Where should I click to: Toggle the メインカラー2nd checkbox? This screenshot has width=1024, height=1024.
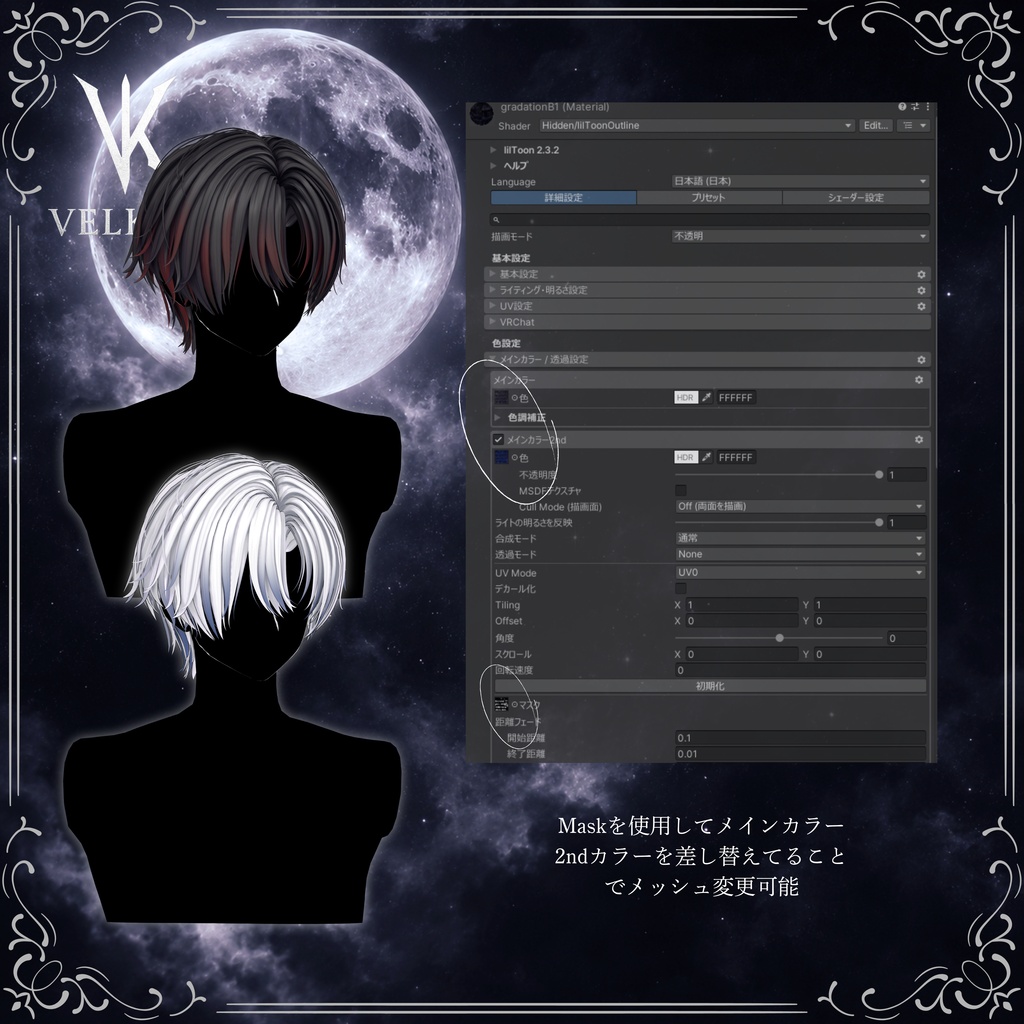498,440
